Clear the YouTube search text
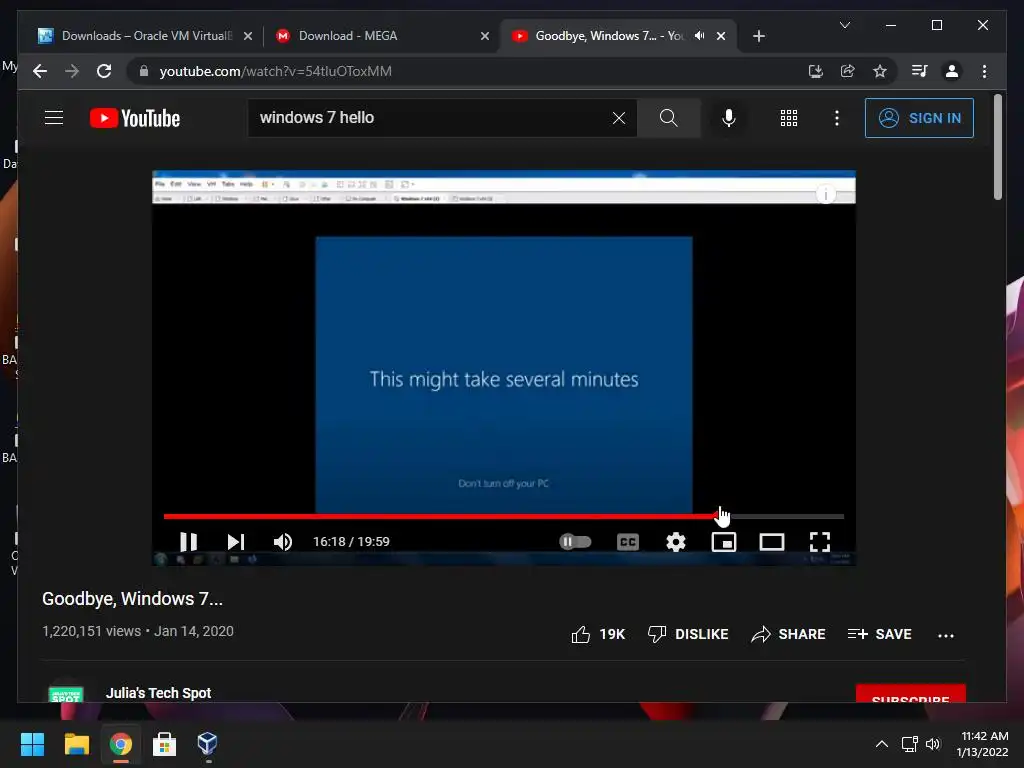Viewport: 1024px width, 768px height. click(618, 118)
